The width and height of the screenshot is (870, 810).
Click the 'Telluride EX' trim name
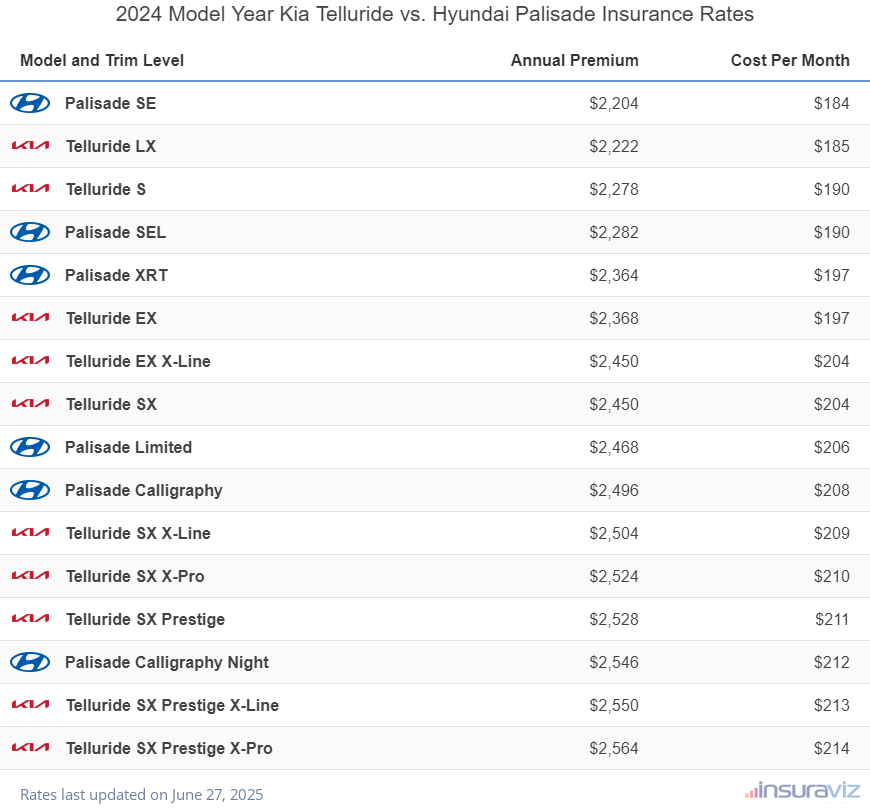pyautogui.click(x=112, y=318)
